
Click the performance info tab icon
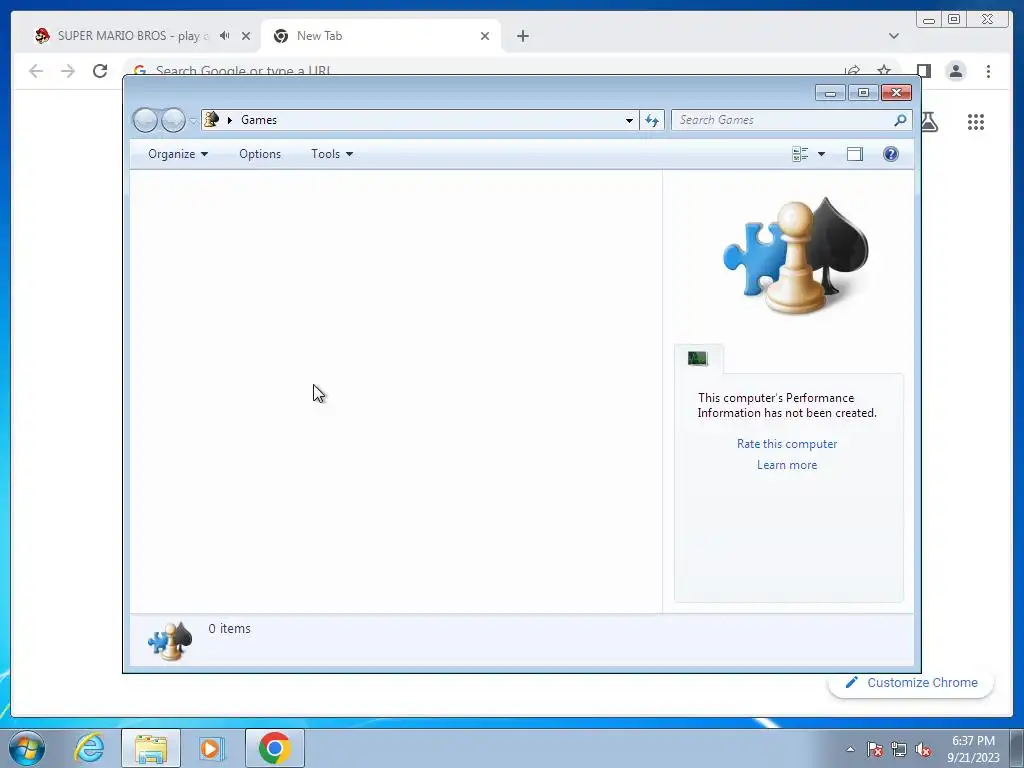click(x=697, y=358)
